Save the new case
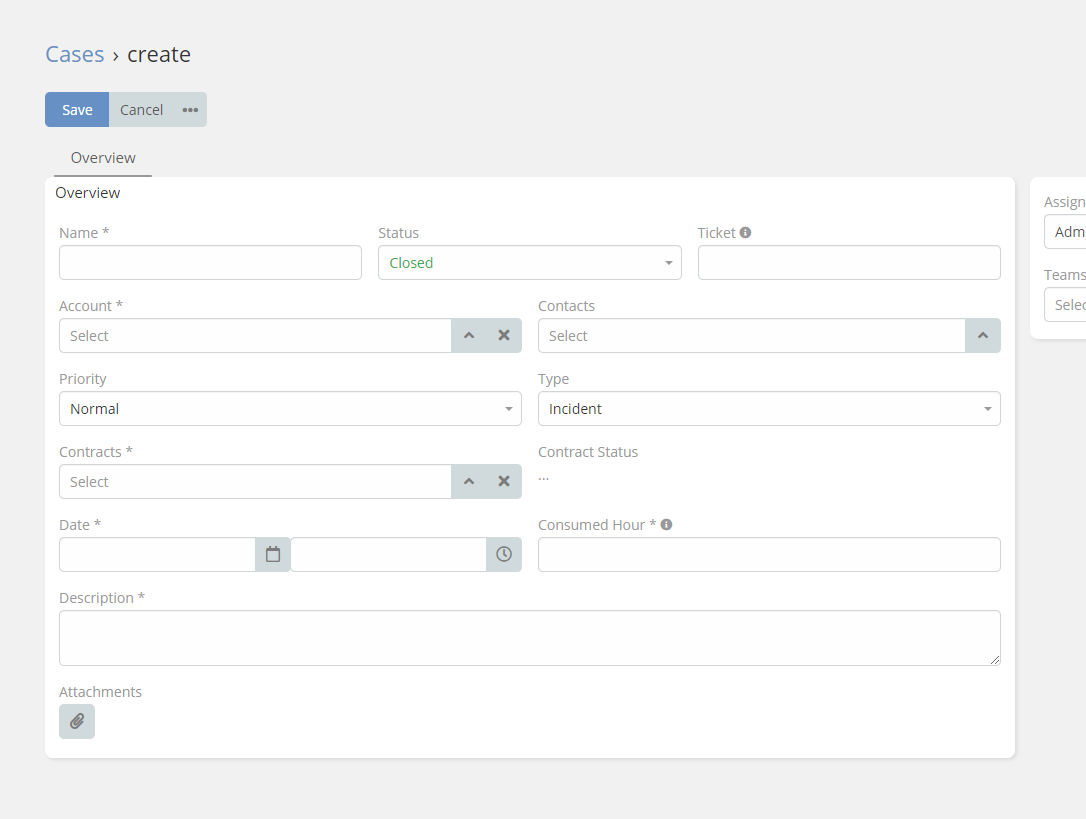1086x819 pixels. tap(77, 109)
